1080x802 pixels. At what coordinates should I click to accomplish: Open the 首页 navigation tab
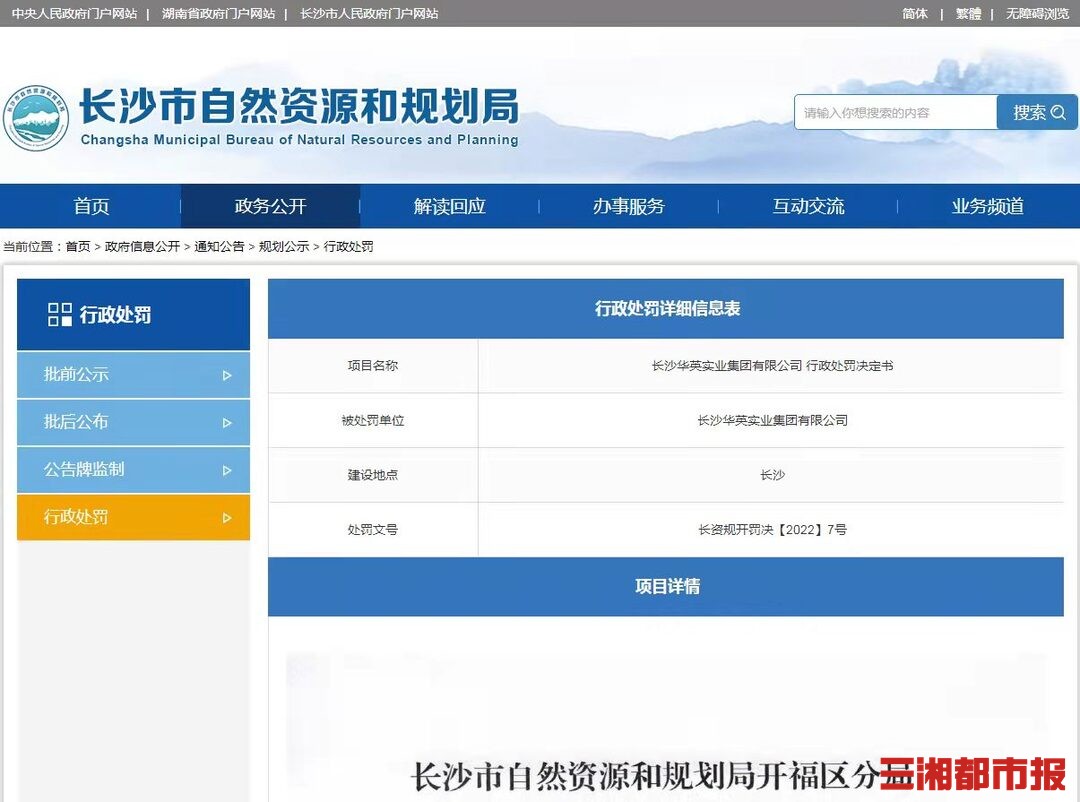91,207
